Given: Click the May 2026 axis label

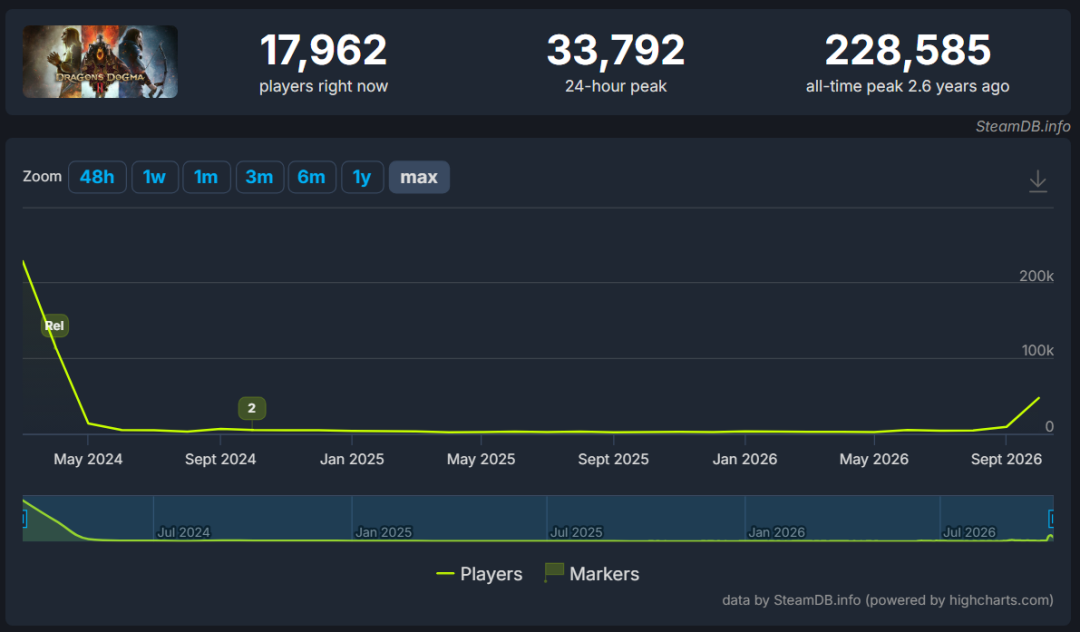Looking at the screenshot, I should [x=874, y=459].
